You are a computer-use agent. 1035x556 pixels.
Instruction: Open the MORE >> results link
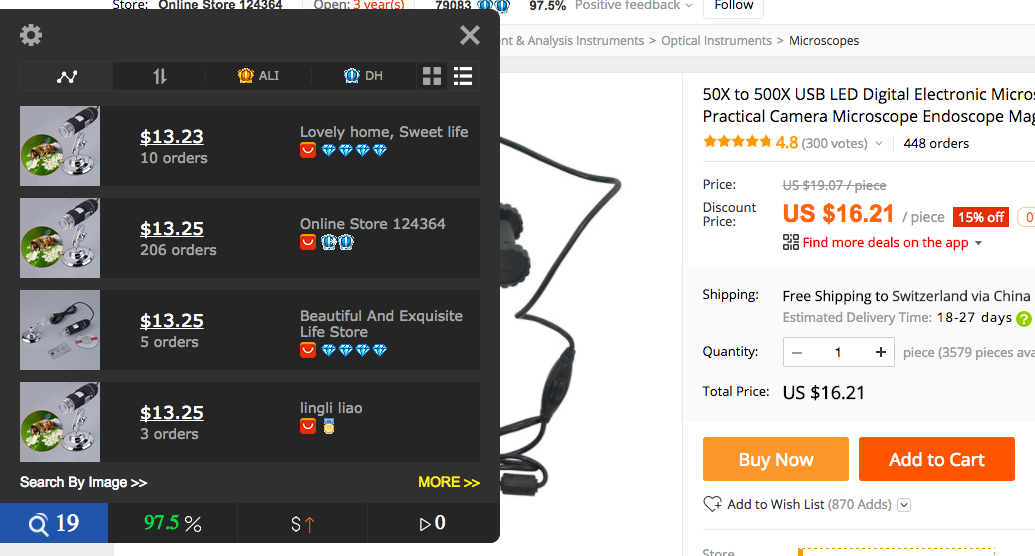click(449, 482)
